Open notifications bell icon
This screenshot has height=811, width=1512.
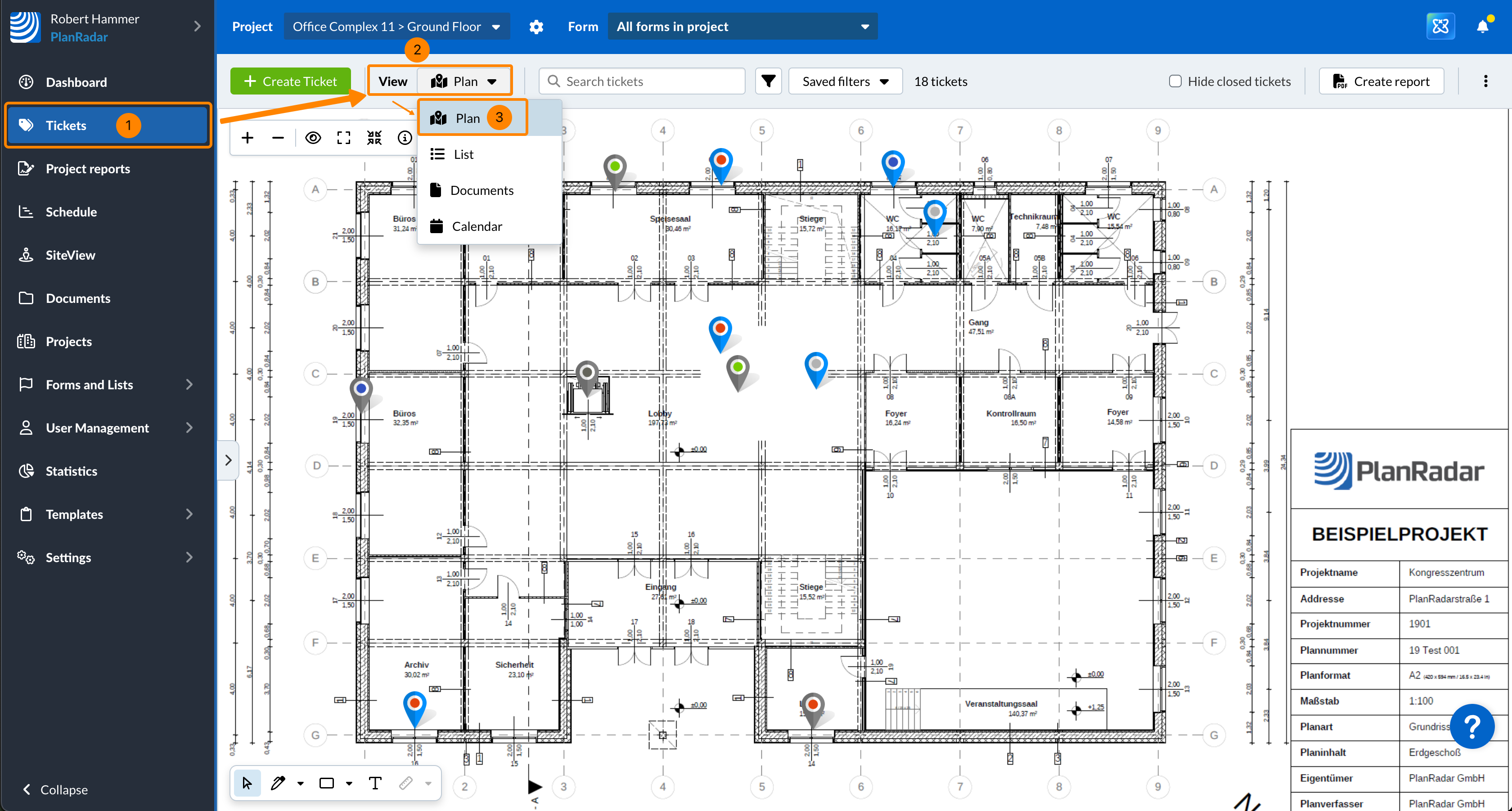(x=1483, y=27)
